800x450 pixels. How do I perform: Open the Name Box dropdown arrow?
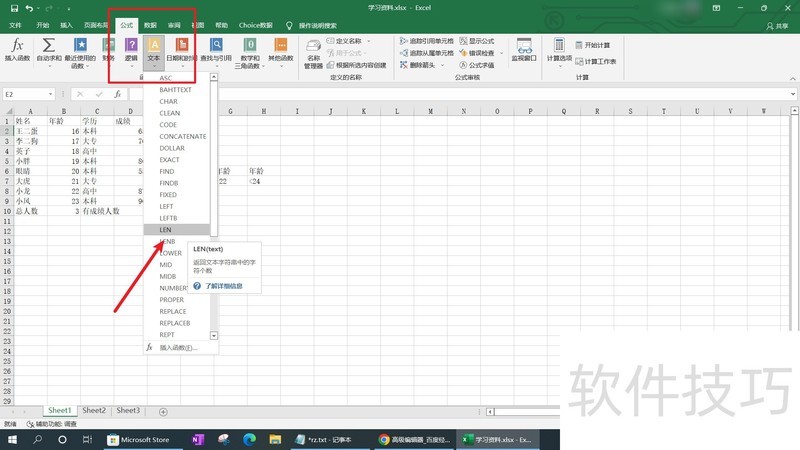coord(50,94)
